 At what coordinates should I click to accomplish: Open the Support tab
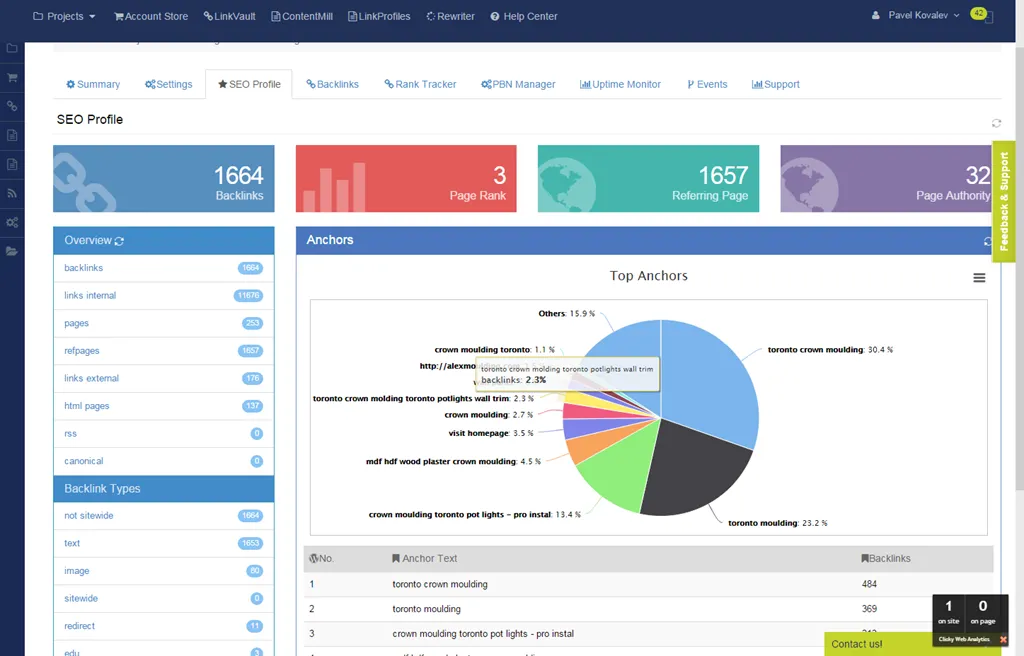click(x=775, y=84)
